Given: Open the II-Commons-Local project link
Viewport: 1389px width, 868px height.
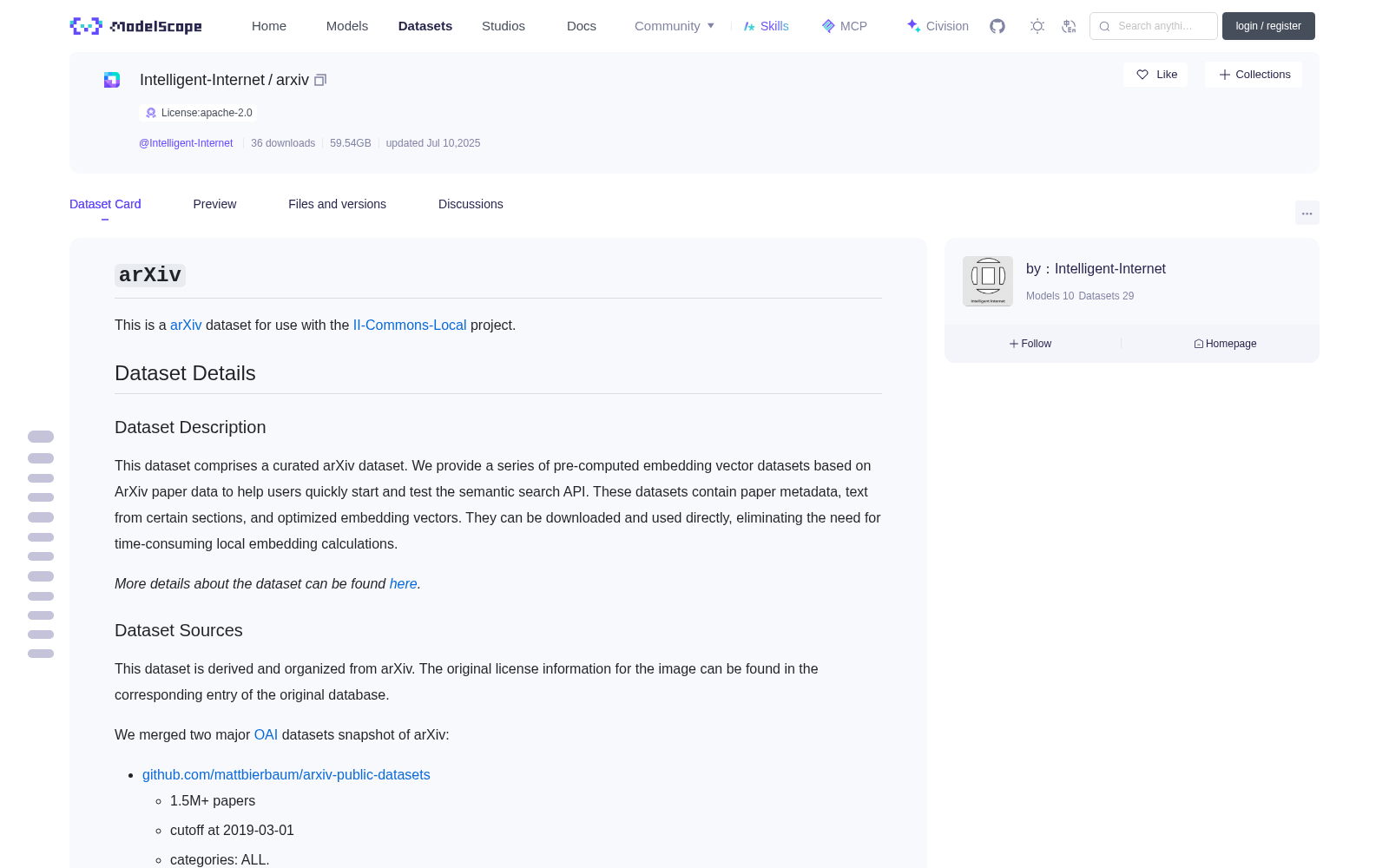Looking at the screenshot, I should [x=410, y=325].
